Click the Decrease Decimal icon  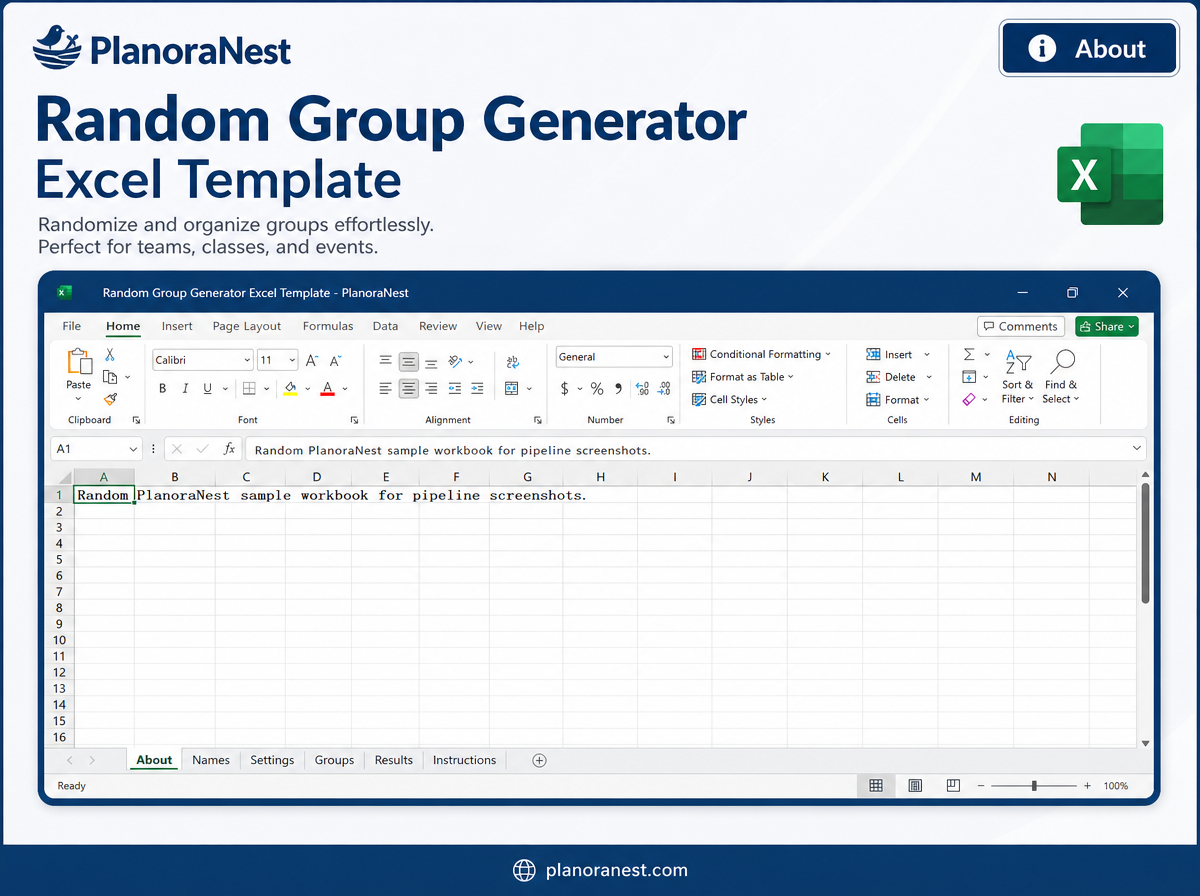(x=664, y=389)
